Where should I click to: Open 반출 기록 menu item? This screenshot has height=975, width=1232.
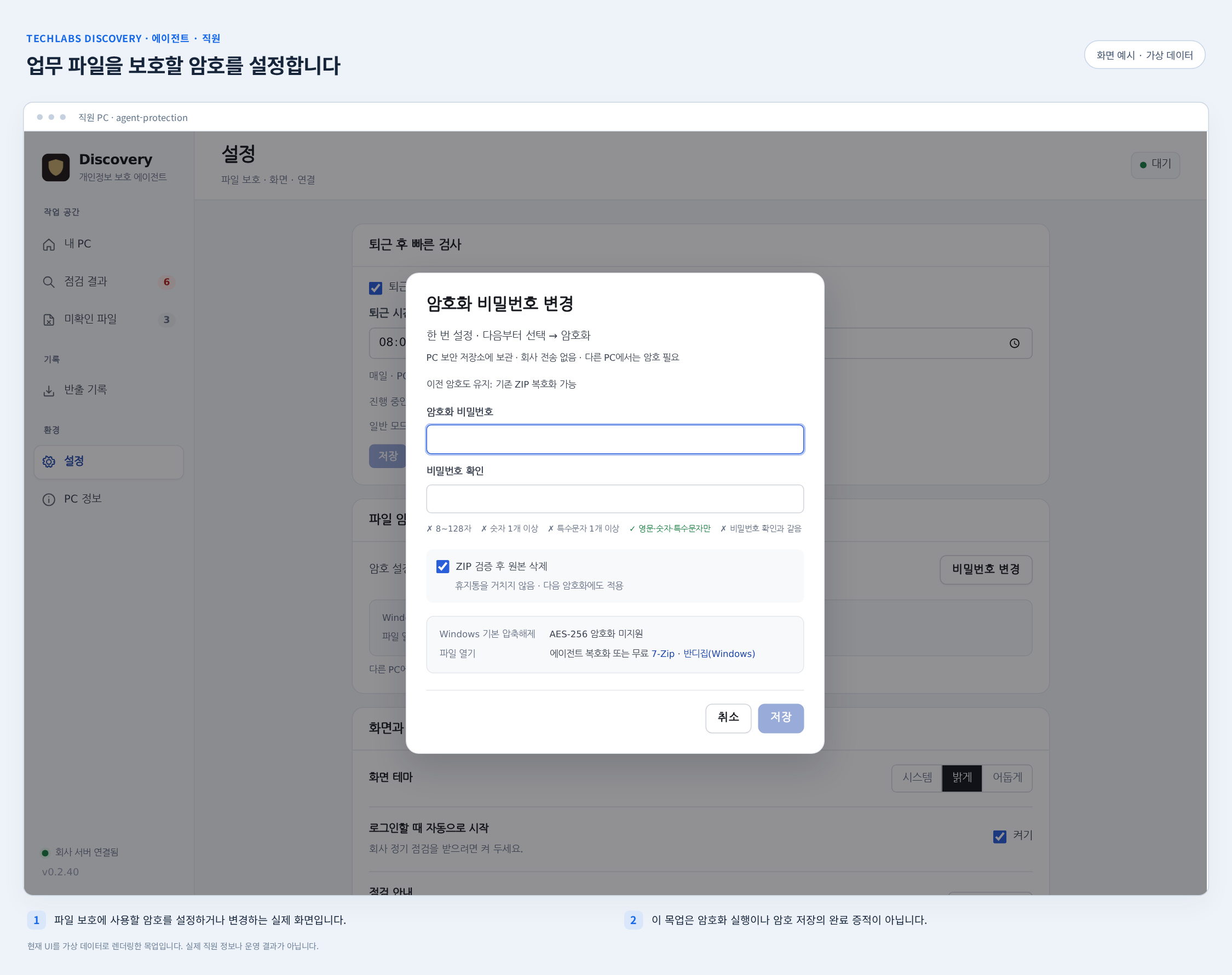tap(108, 390)
